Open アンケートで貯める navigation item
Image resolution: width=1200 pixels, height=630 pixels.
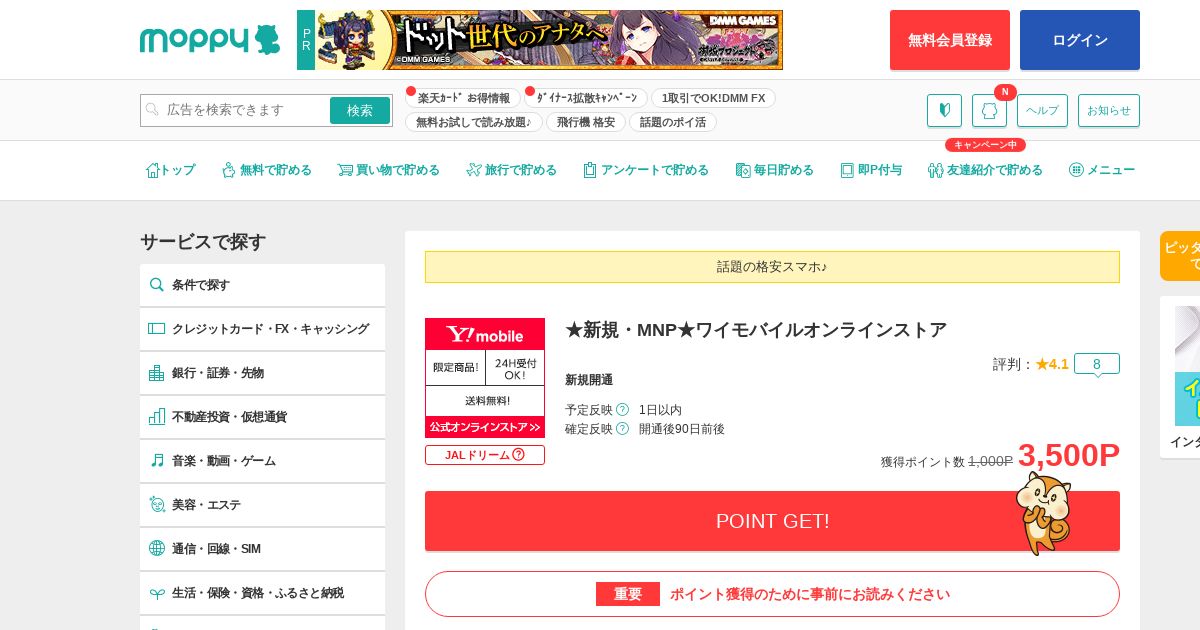click(x=646, y=170)
